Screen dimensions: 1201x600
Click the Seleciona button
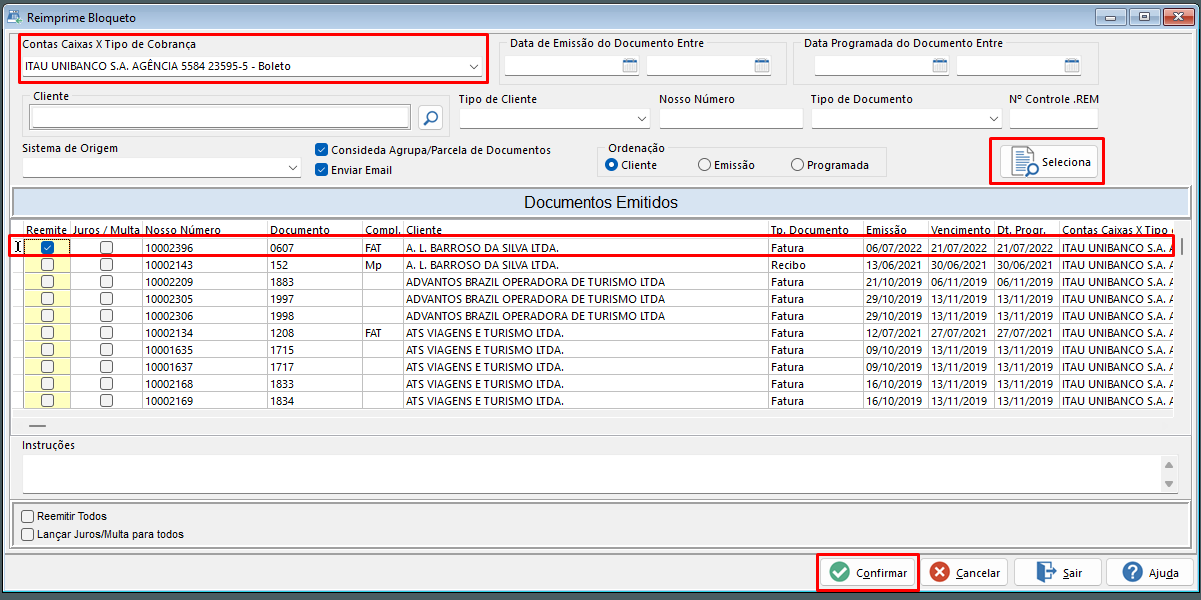click(x=1047, y=162)
